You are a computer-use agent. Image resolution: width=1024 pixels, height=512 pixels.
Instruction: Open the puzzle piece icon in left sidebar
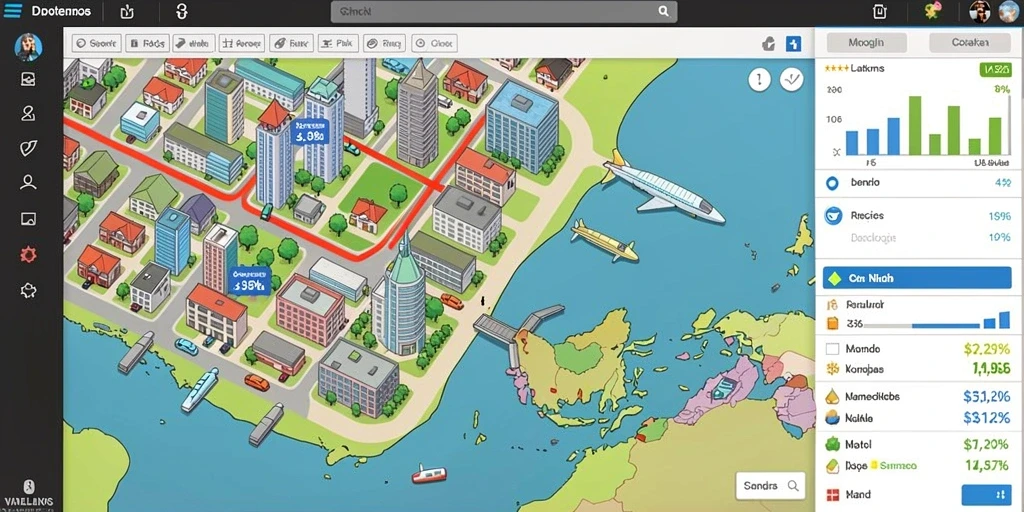(28, 291)
